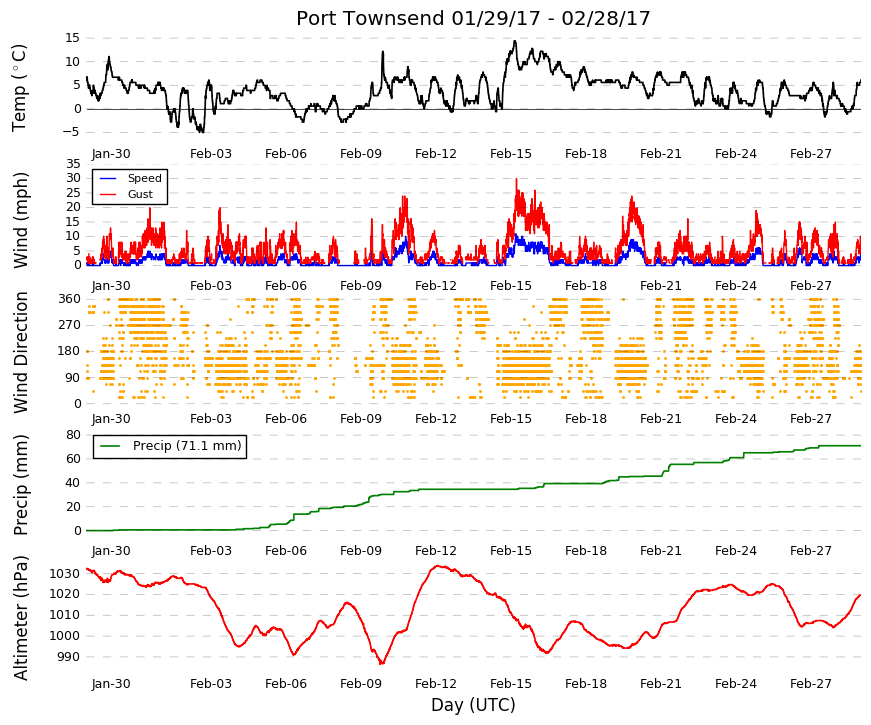Viewport: 871px width, 725px height.
Task: Select the Gust legend entry
Action: click(x=126, y=194)
